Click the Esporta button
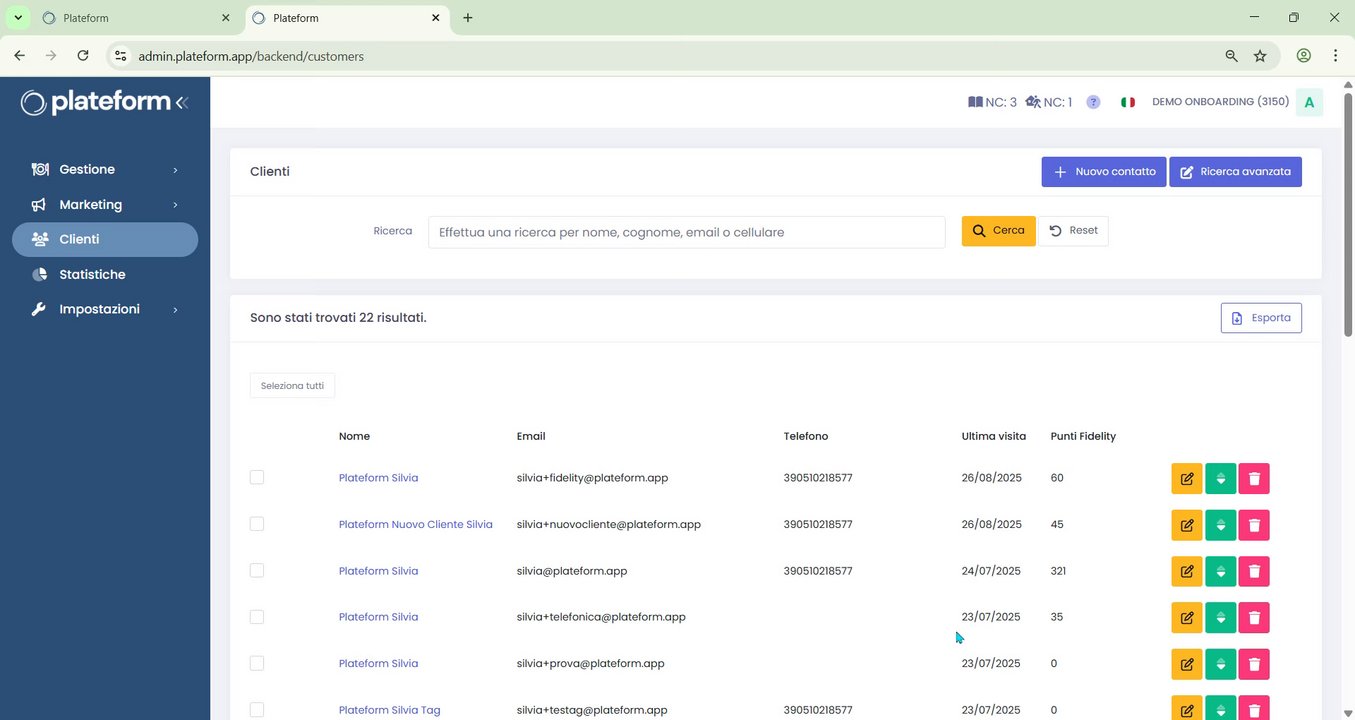Screen dimensions: 1355x720 pyautogui.click(x=1260, y=318)
